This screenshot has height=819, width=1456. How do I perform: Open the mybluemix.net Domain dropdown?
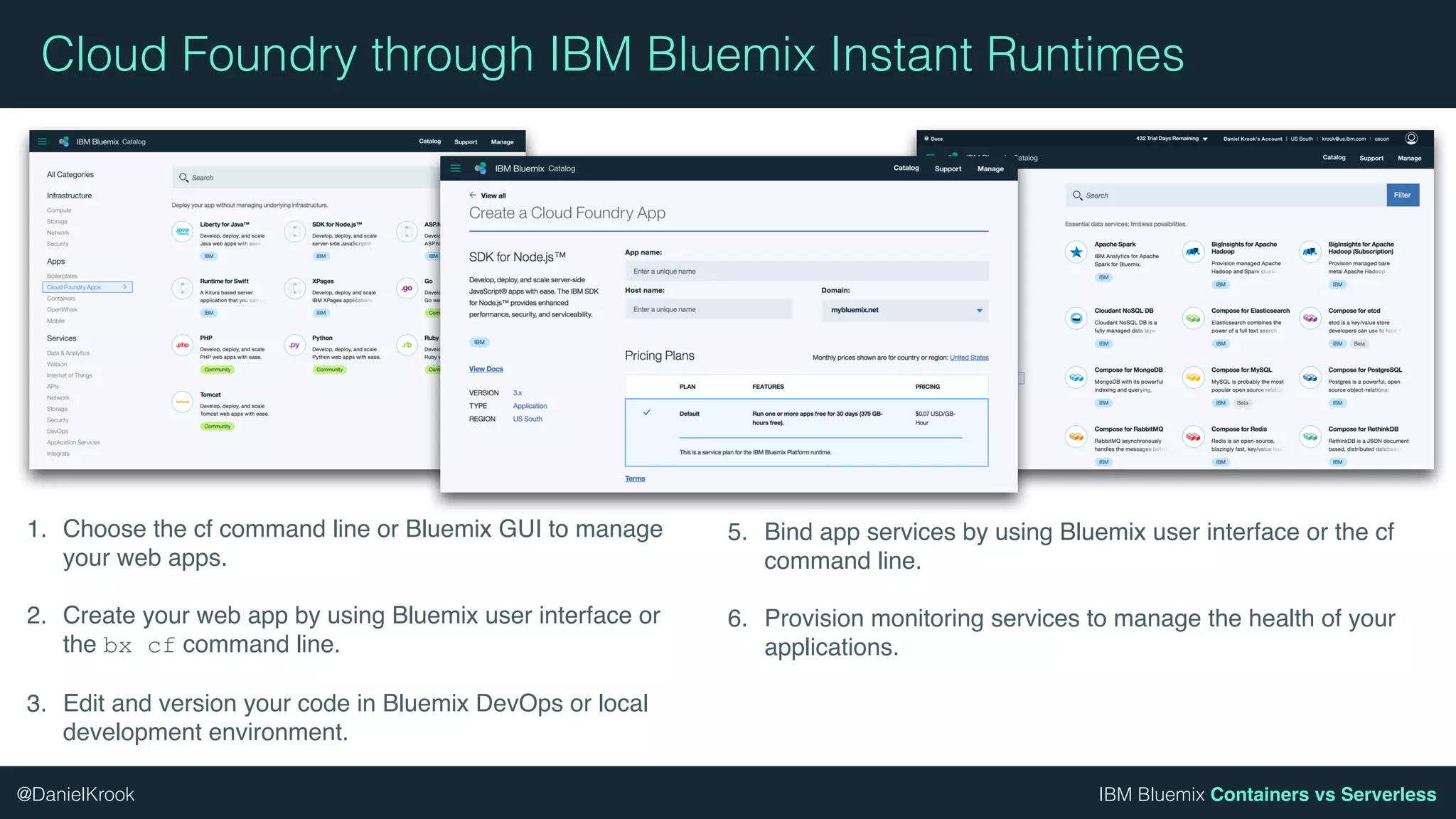[904, 310]
